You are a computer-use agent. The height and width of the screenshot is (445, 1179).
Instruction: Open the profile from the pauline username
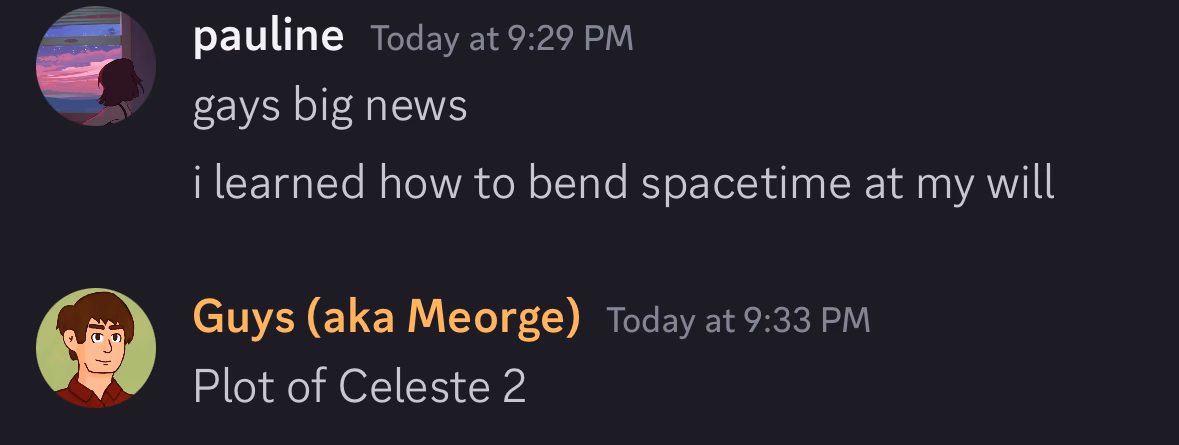tap(268, 36)
